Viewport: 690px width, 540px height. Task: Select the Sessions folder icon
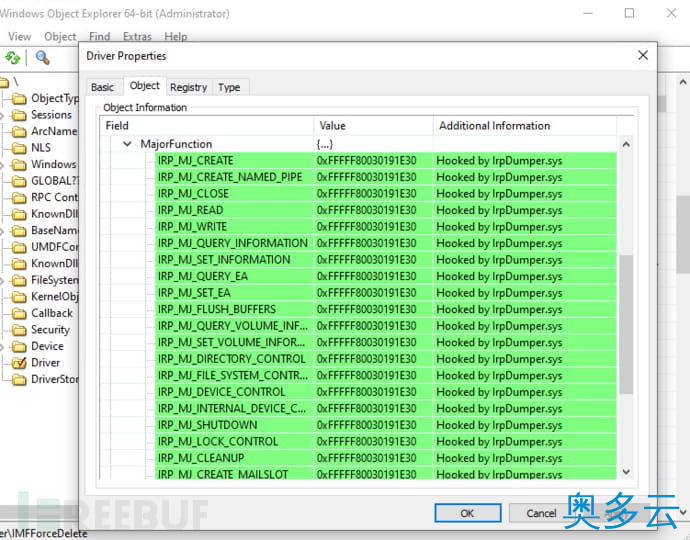click(19, 115)
